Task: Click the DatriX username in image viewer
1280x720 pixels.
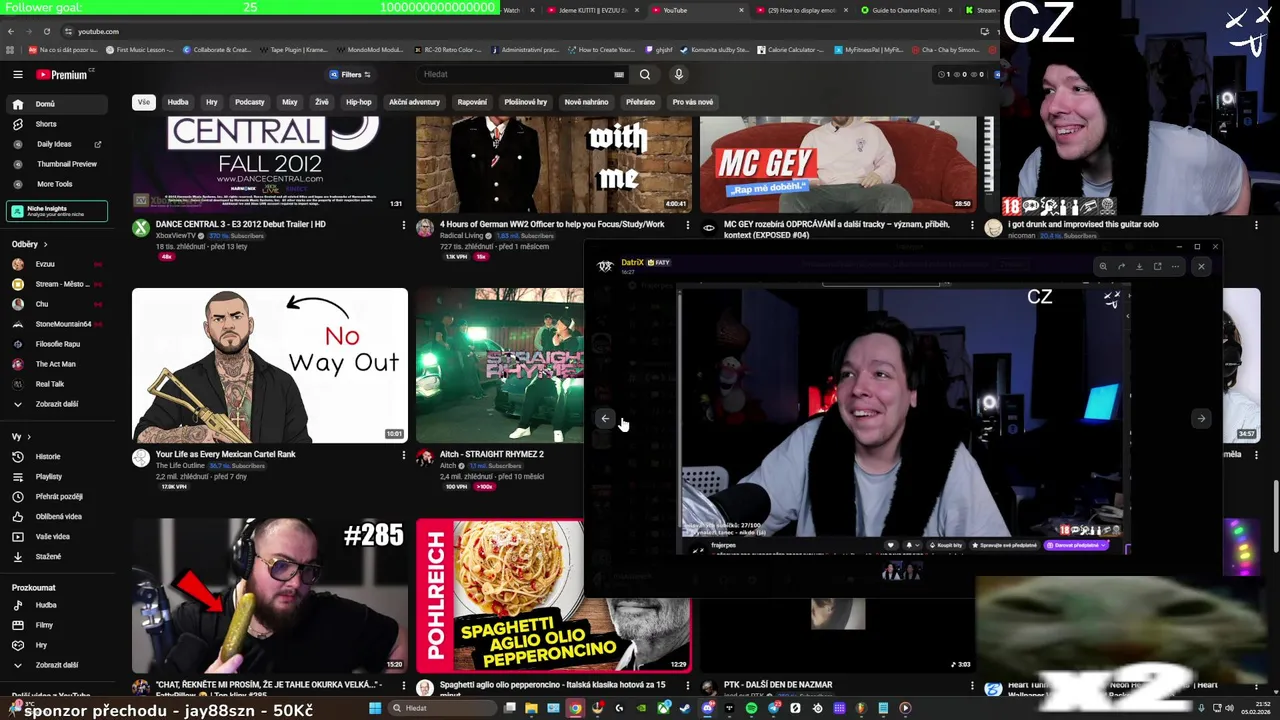Action: click(633, 262)
